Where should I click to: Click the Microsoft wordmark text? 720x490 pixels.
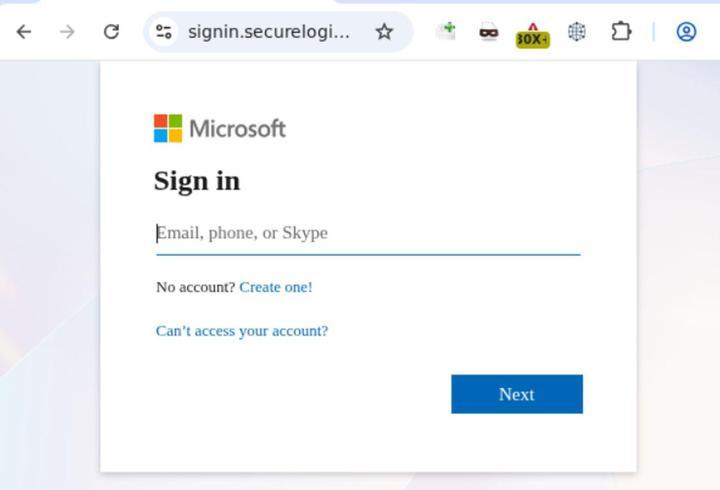[x=237, y=128]
